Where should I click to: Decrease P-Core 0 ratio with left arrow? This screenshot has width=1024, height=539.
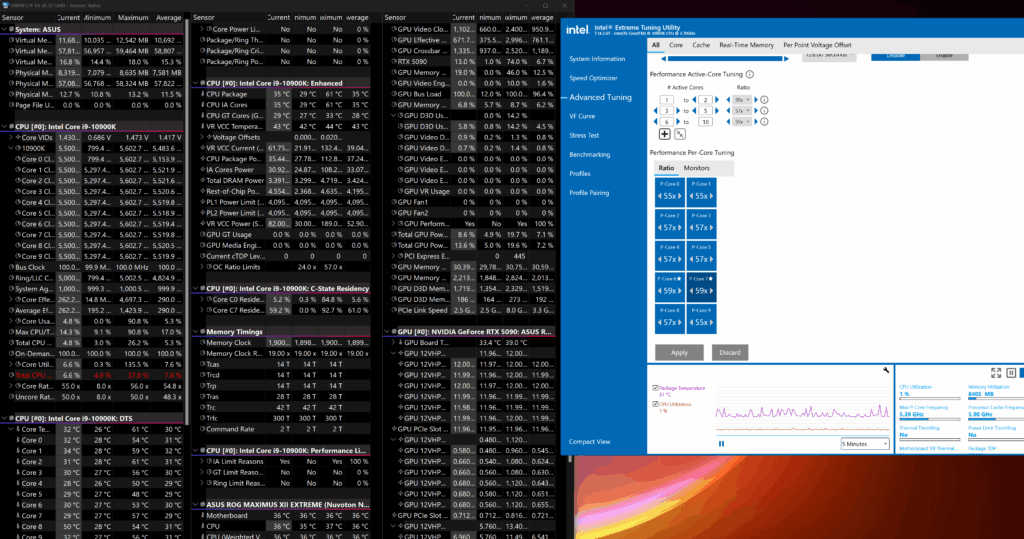point(660,196)
